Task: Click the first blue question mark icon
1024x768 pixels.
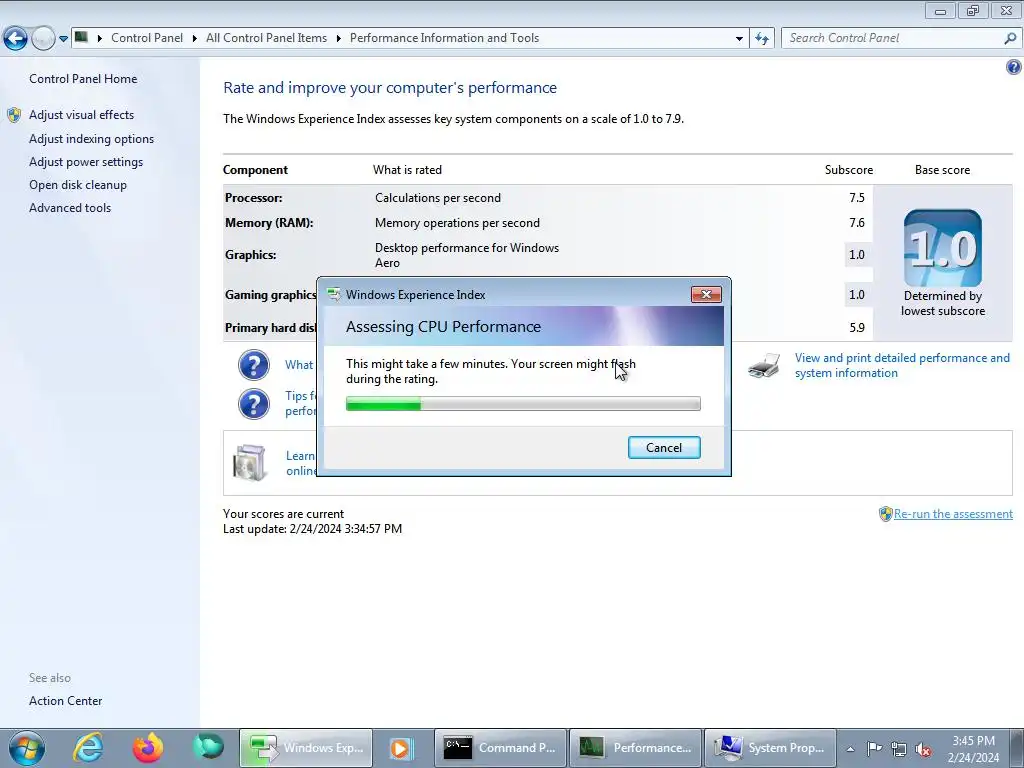Action: [253, 365]
